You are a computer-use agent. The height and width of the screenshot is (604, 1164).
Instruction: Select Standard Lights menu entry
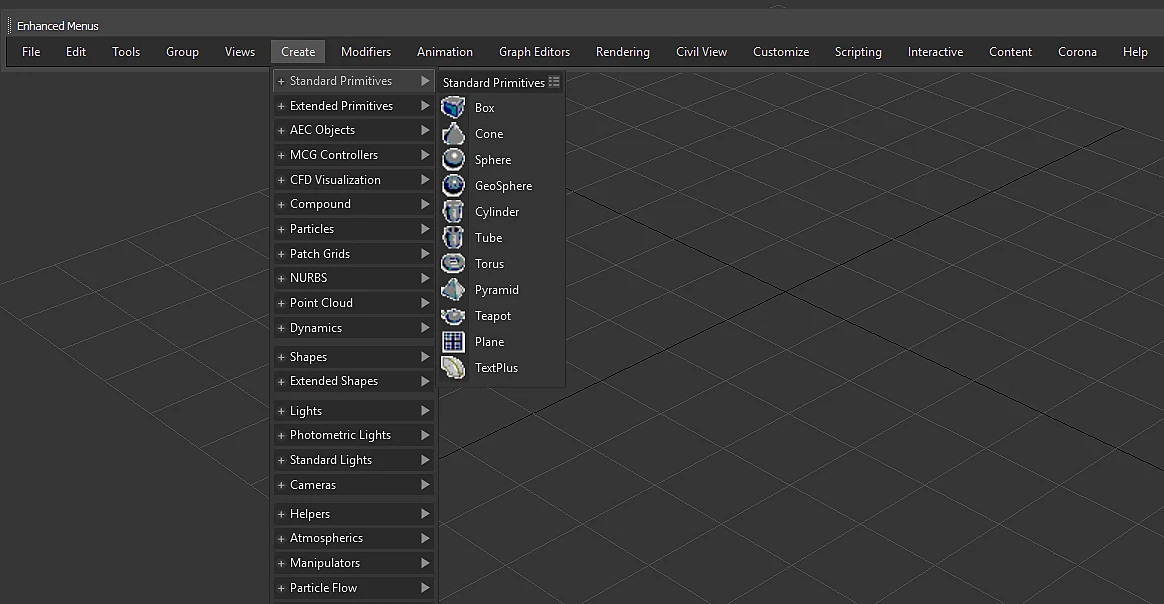coord(353,460)
